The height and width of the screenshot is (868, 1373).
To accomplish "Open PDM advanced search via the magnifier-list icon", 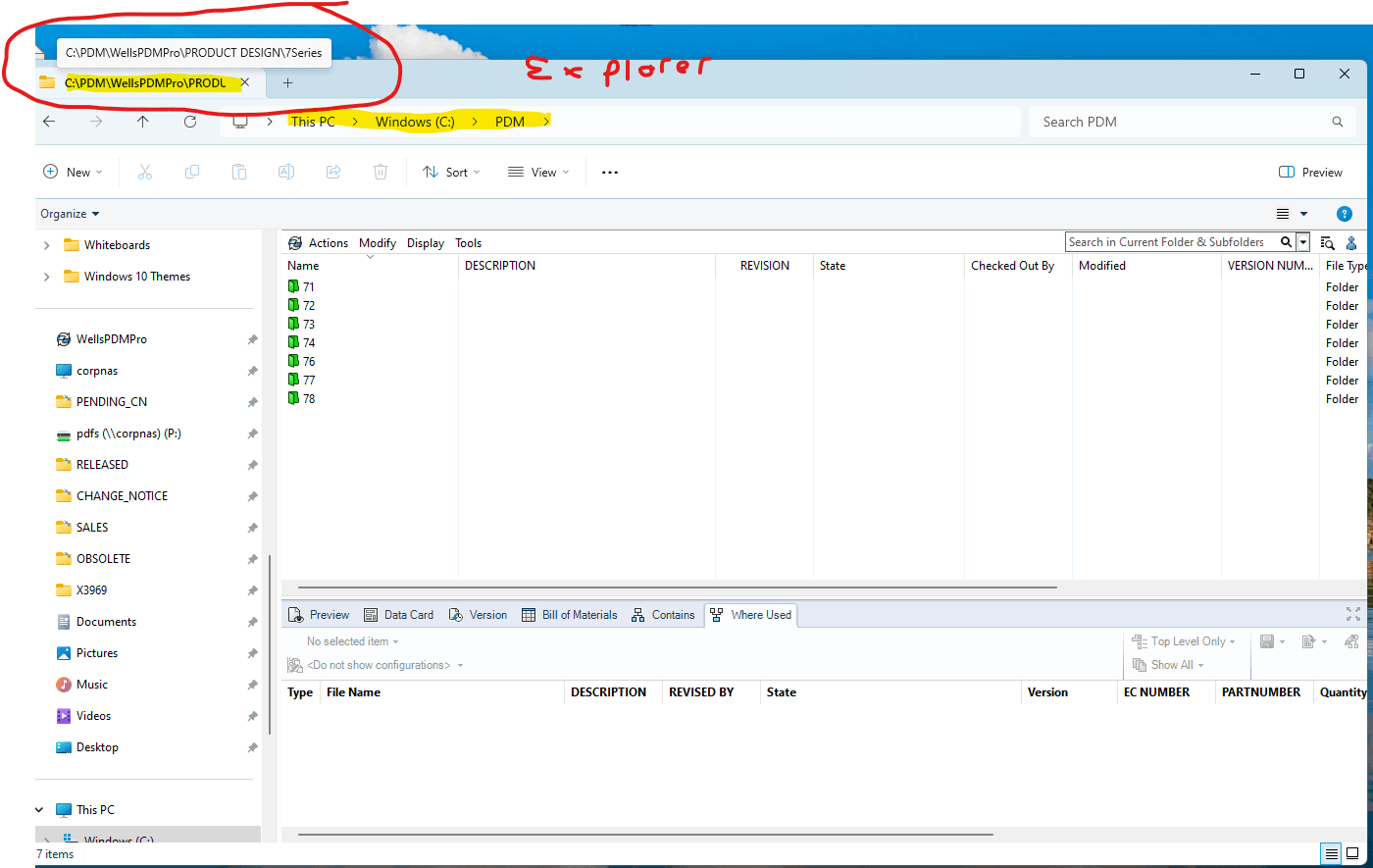I will 1327,242.
